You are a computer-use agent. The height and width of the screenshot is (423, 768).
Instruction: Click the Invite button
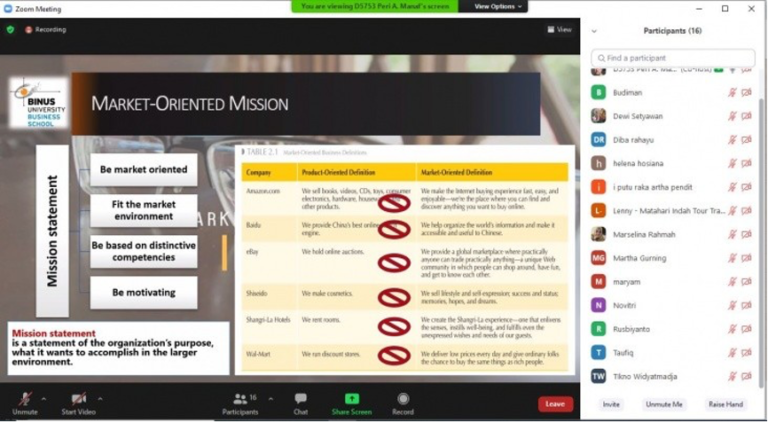611,404
